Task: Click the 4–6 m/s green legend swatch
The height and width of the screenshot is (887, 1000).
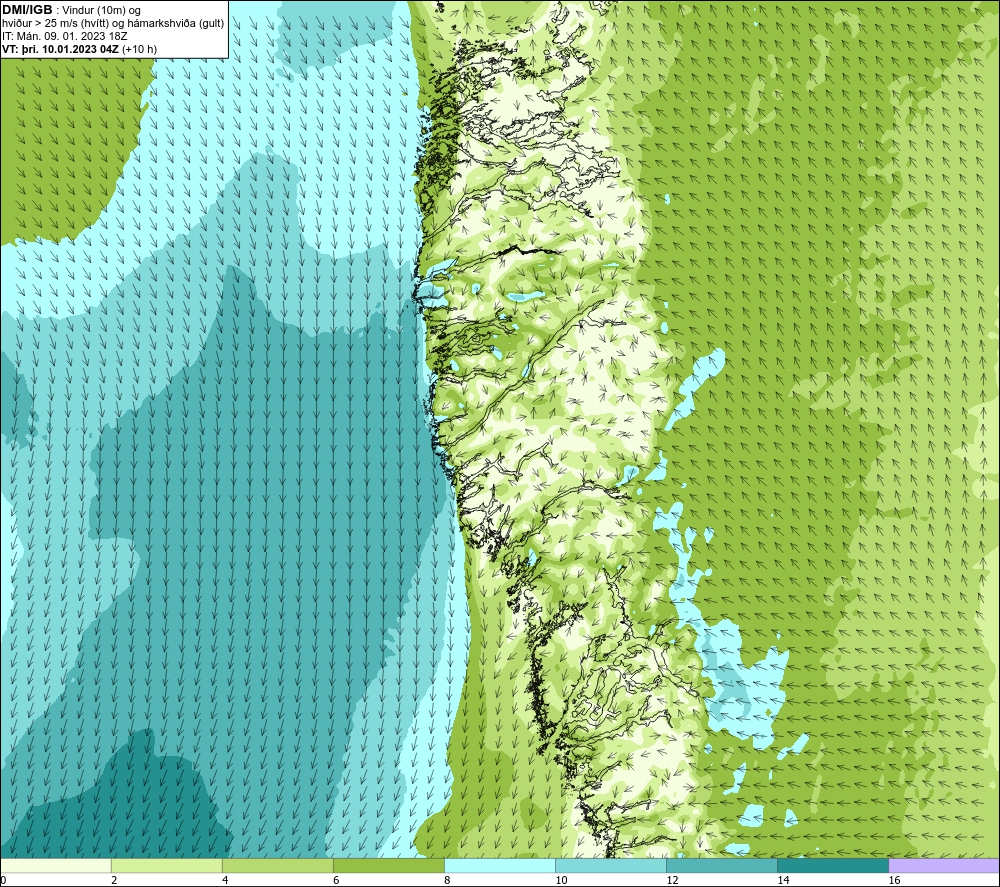Action: point(278,865)
